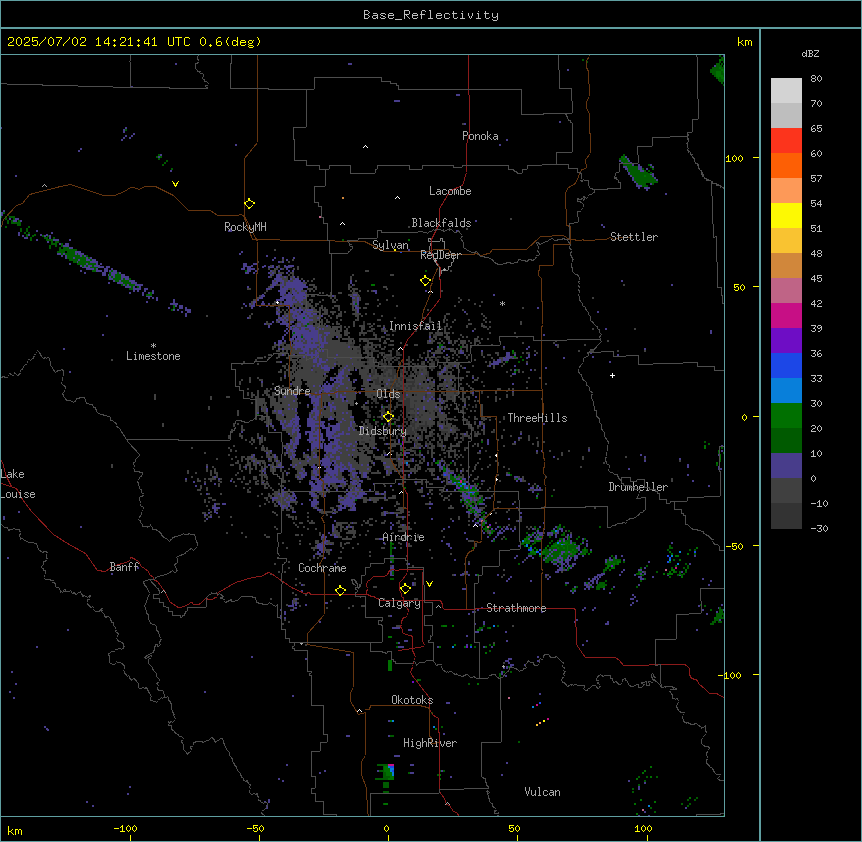Select the Sylvan label

tap(390, 245)
